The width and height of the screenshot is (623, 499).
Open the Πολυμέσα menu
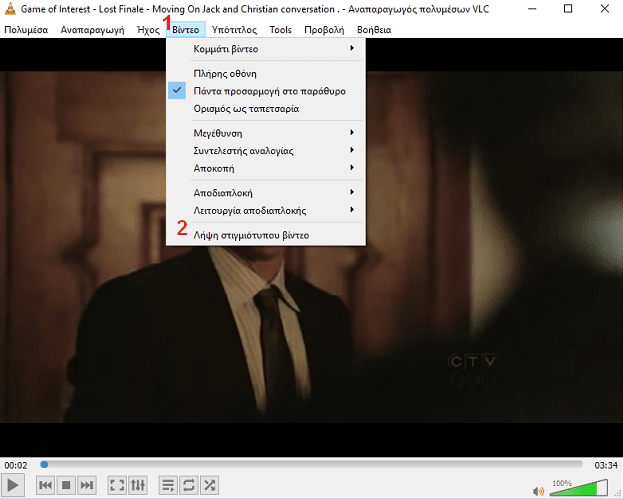pos(26,30)
